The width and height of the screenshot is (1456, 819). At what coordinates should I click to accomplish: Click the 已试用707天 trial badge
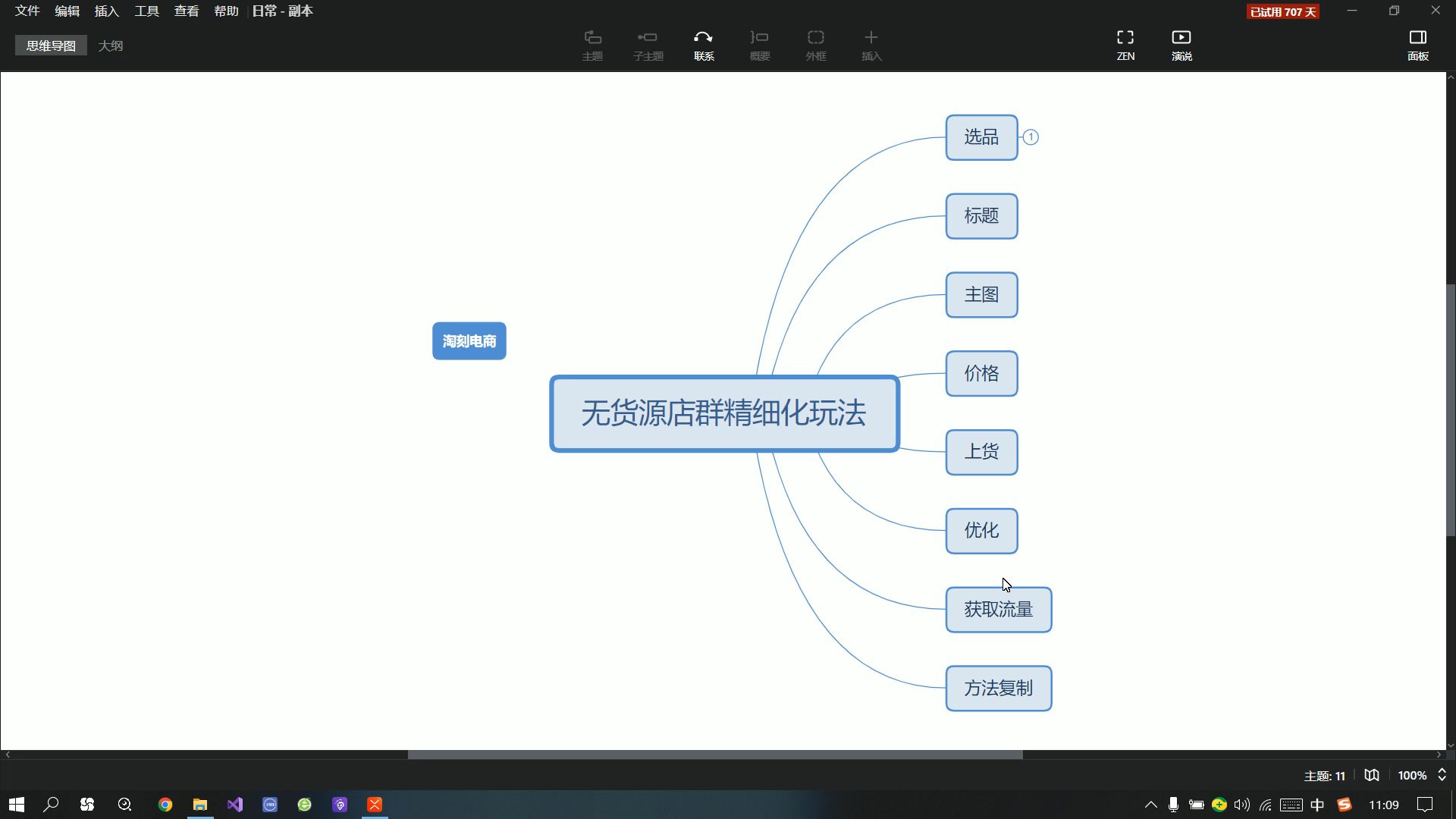coord(1283,11)
